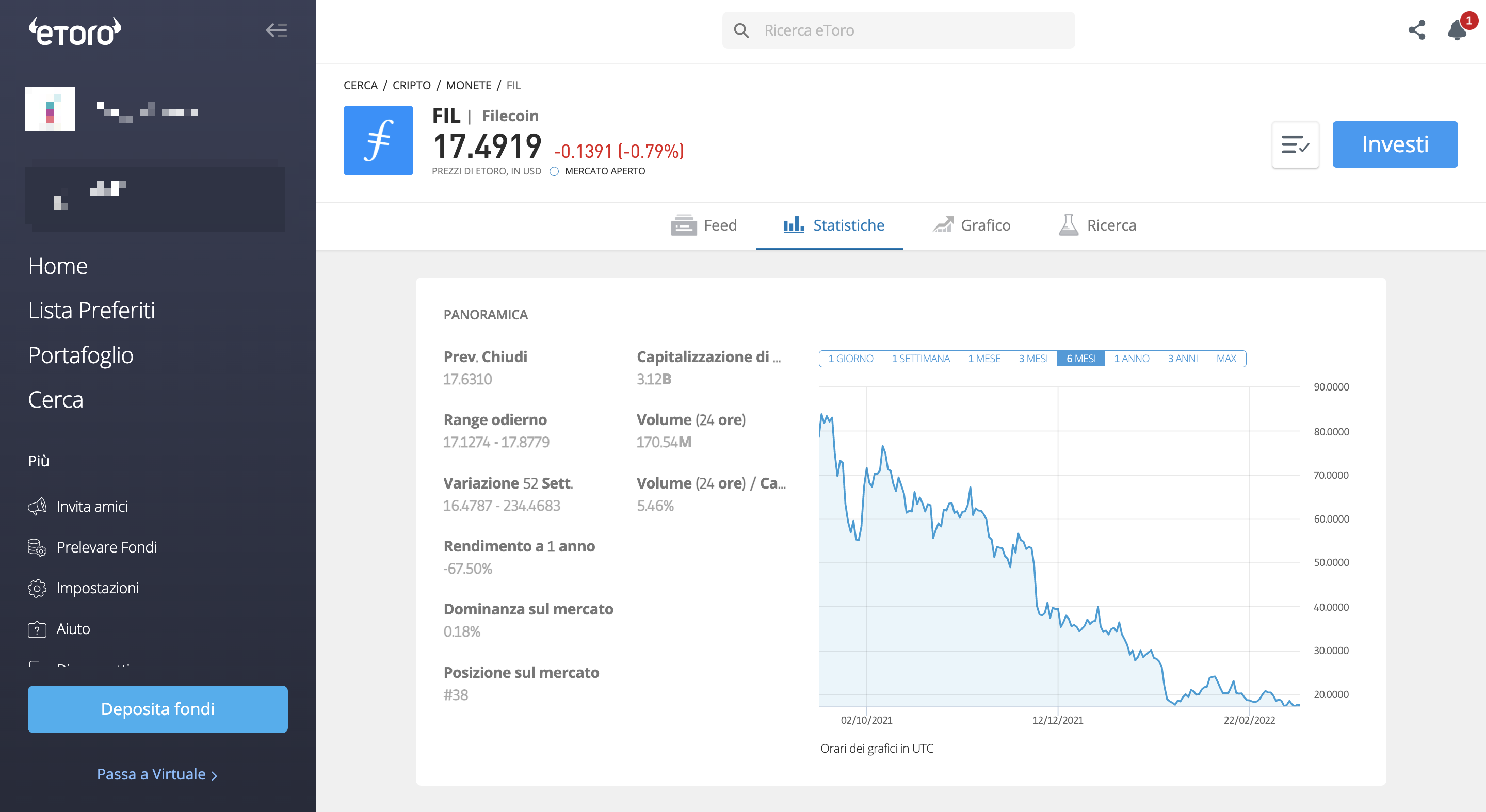
Task: Click the Invita amici link
Action: 92,507
